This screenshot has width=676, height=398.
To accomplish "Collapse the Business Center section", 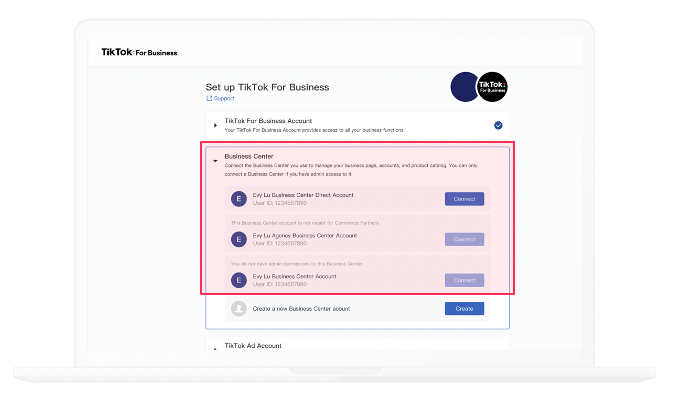I will point(215,161).
